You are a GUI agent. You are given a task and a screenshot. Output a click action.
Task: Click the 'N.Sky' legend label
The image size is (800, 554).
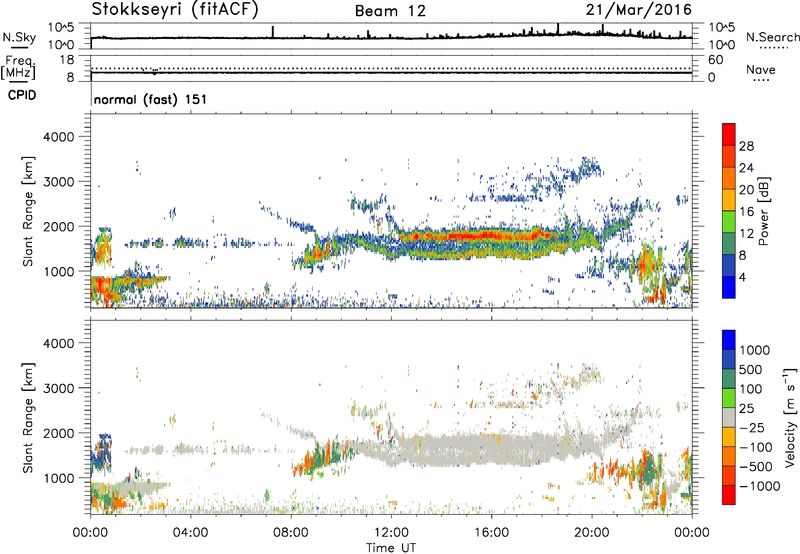[19, 37]
